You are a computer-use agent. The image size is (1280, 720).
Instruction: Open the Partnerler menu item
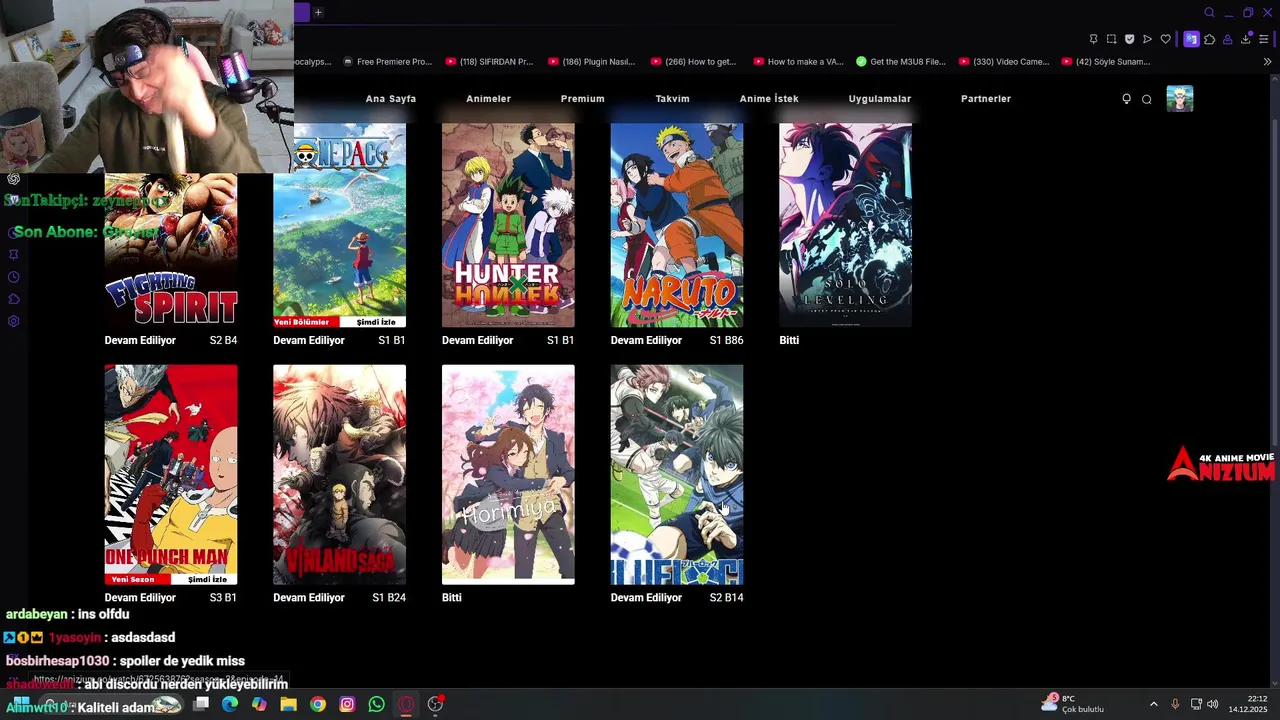[986, 99]
